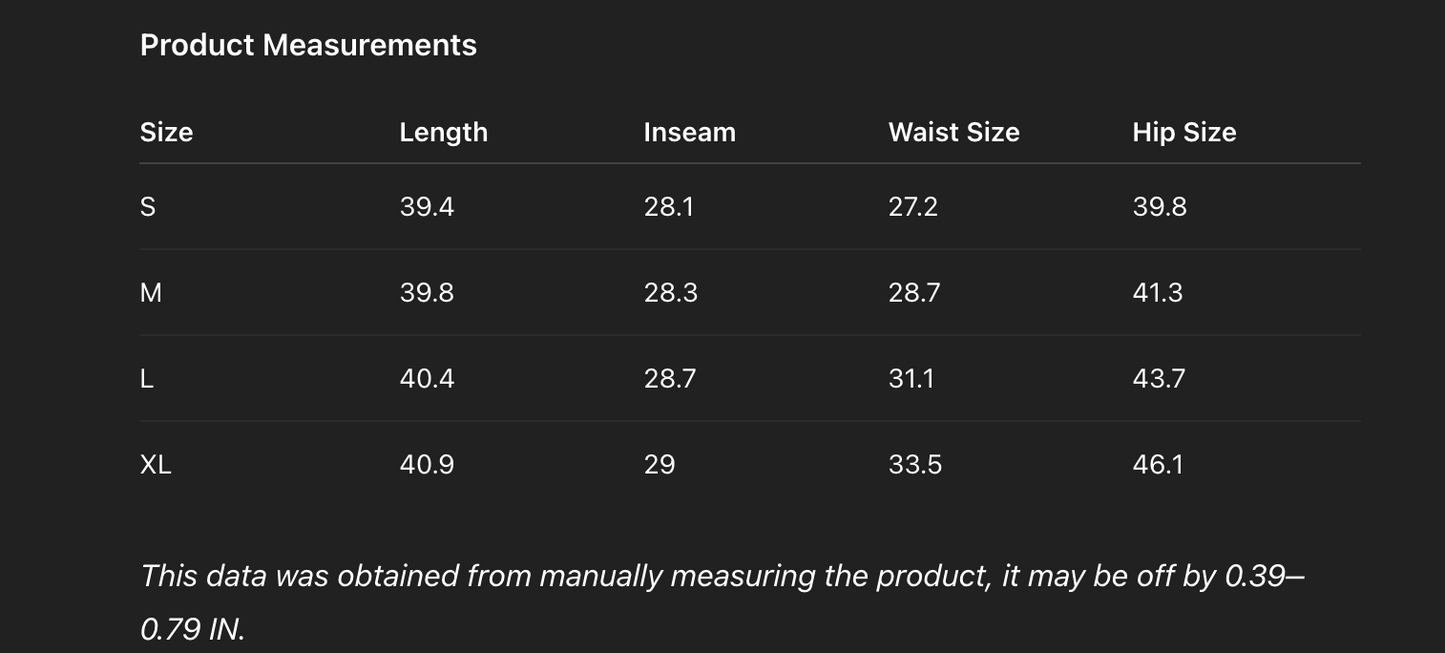Screen dimensions: 1445x653
Task: Click the Size column header
Action: pos(166,132)
